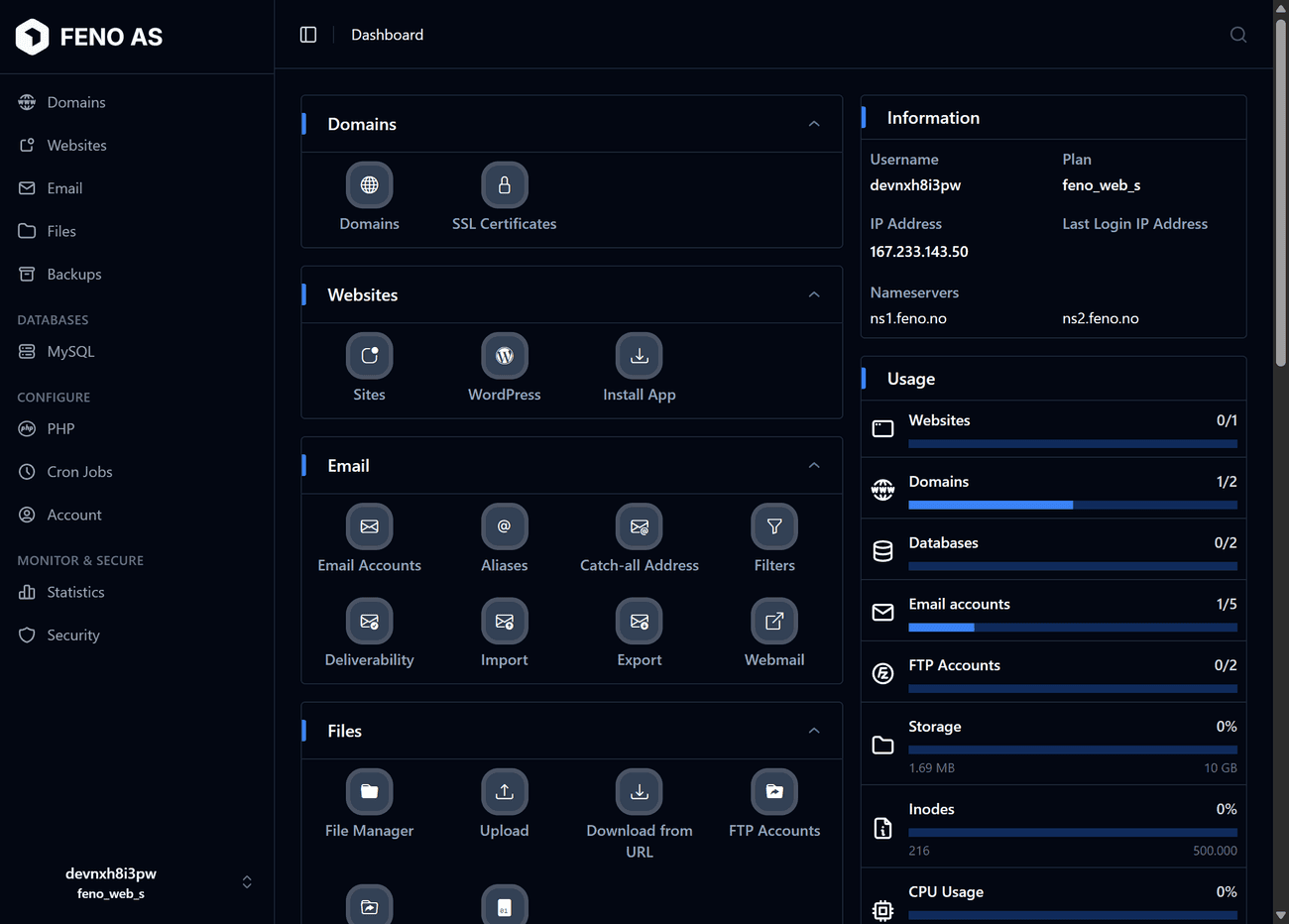Viewport: 1289px width, 924px height.
Task: Open SSL Certificates lock icon
Action: click(x=504, y=185)
